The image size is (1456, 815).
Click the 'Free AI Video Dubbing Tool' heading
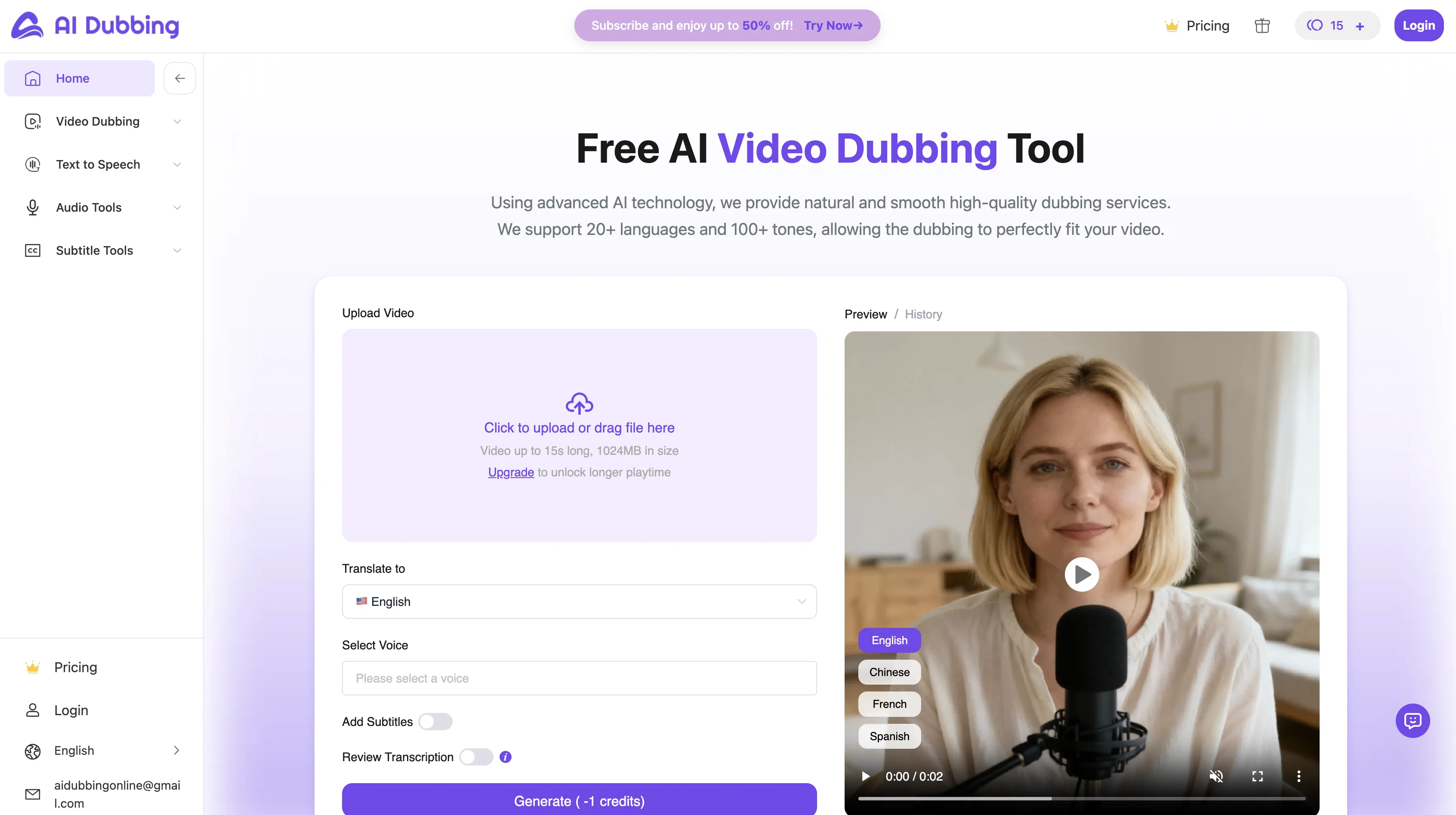830,148
